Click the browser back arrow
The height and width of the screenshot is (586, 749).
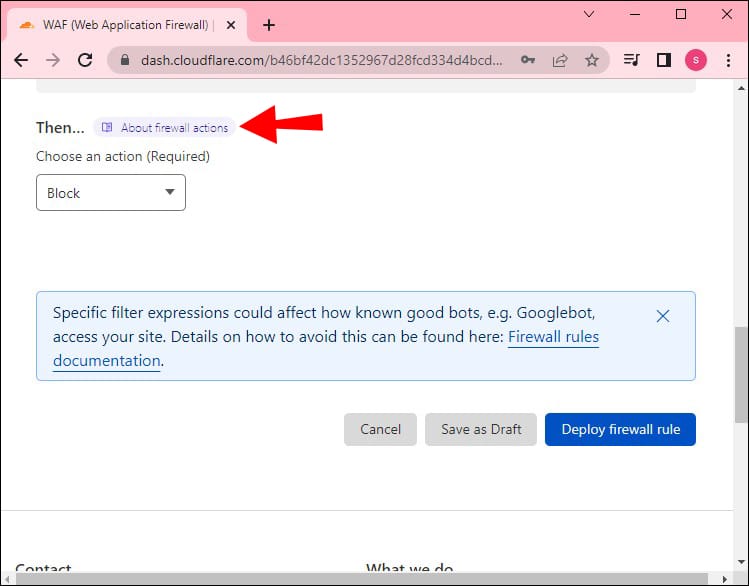pyautogui.click(x=21, y=60)
